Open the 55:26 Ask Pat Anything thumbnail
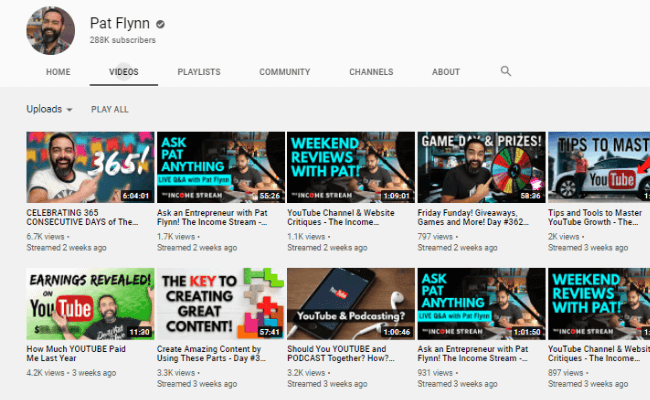 [220, 167]
